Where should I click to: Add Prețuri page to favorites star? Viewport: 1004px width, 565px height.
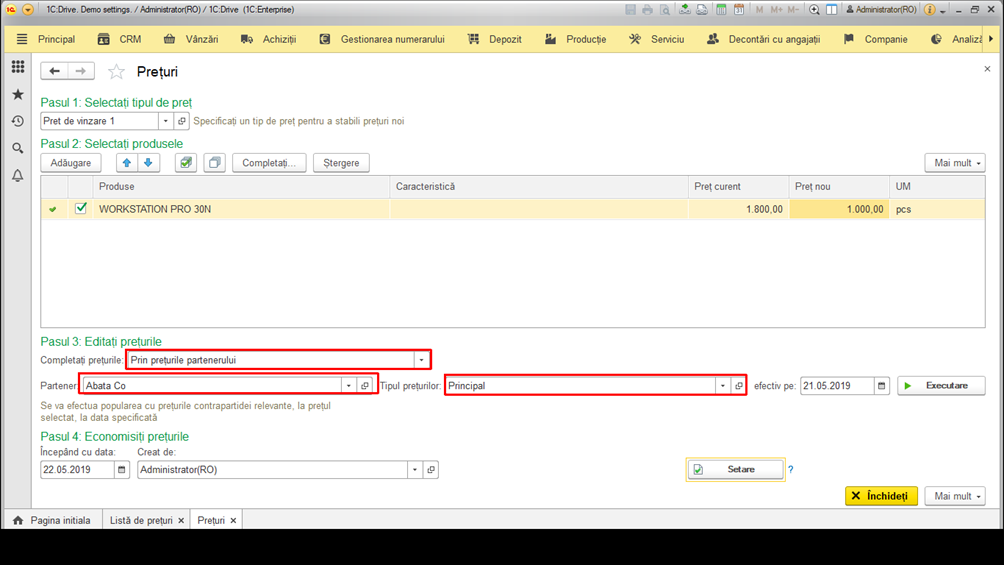(x=116, y=72)
